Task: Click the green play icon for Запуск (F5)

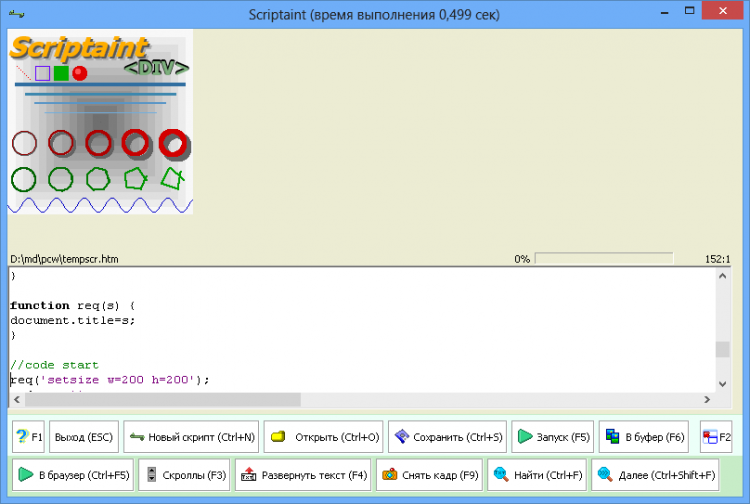Action: click(x=525, y=436)
